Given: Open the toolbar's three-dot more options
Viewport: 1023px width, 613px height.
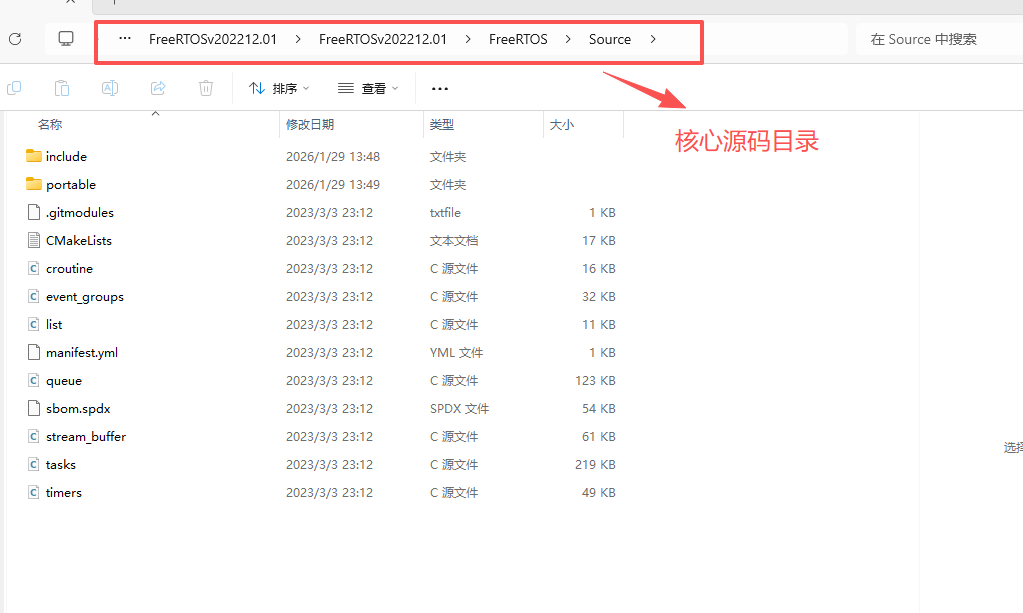Looking at the screenshot, I should [439, 89].
